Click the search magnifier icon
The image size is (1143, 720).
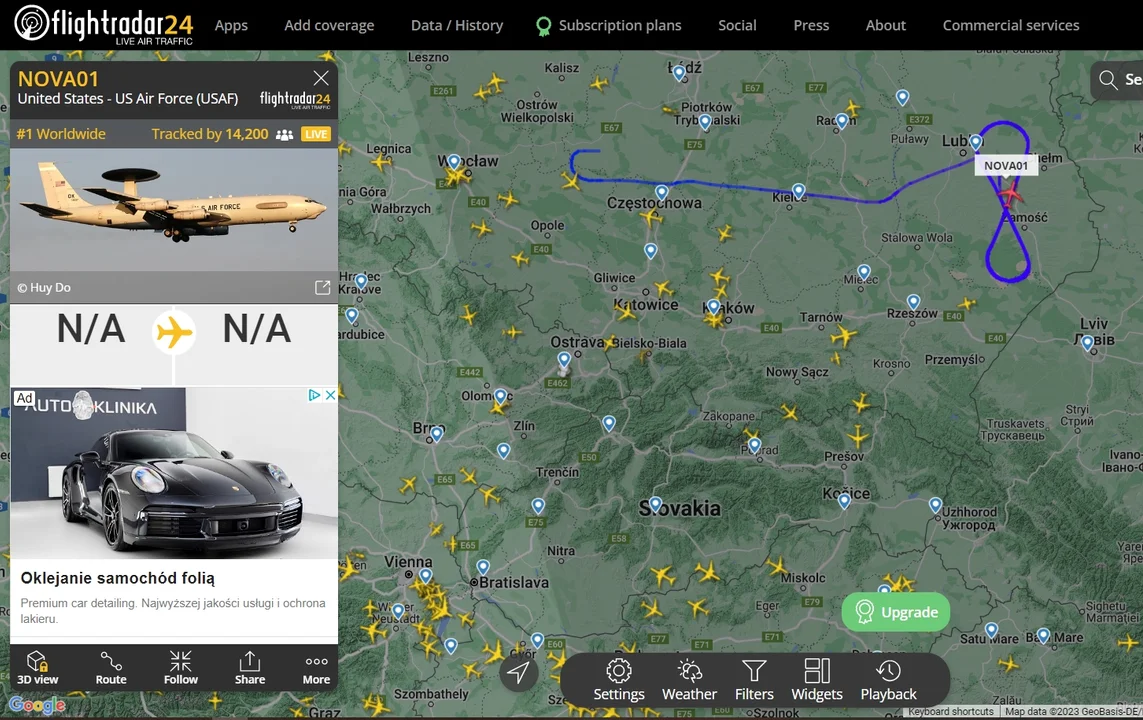pyautogui.click(x=1108, y=79)
